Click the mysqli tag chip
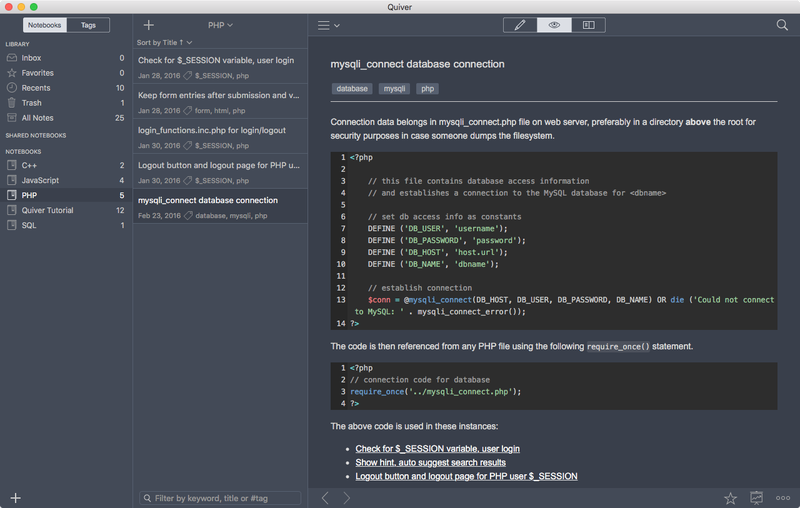 pyautogui.click(x=394, y=89)
